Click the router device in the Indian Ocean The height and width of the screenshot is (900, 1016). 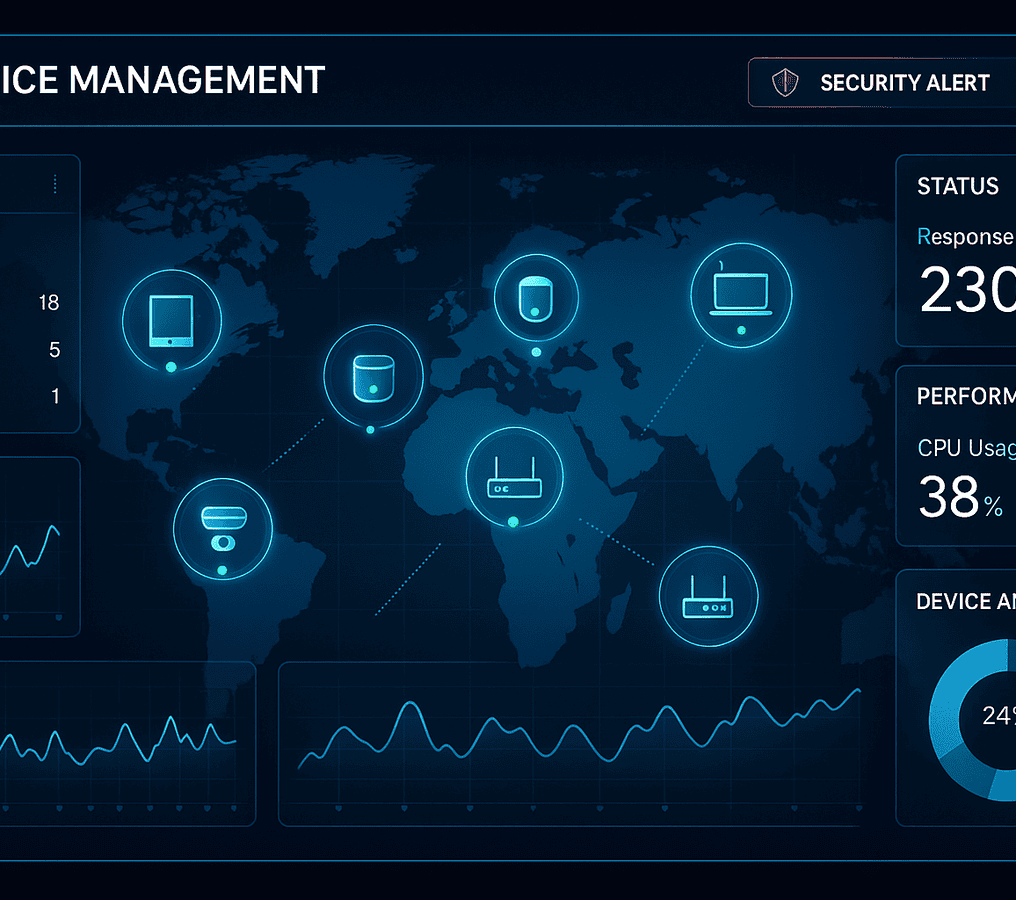point(708,596)
